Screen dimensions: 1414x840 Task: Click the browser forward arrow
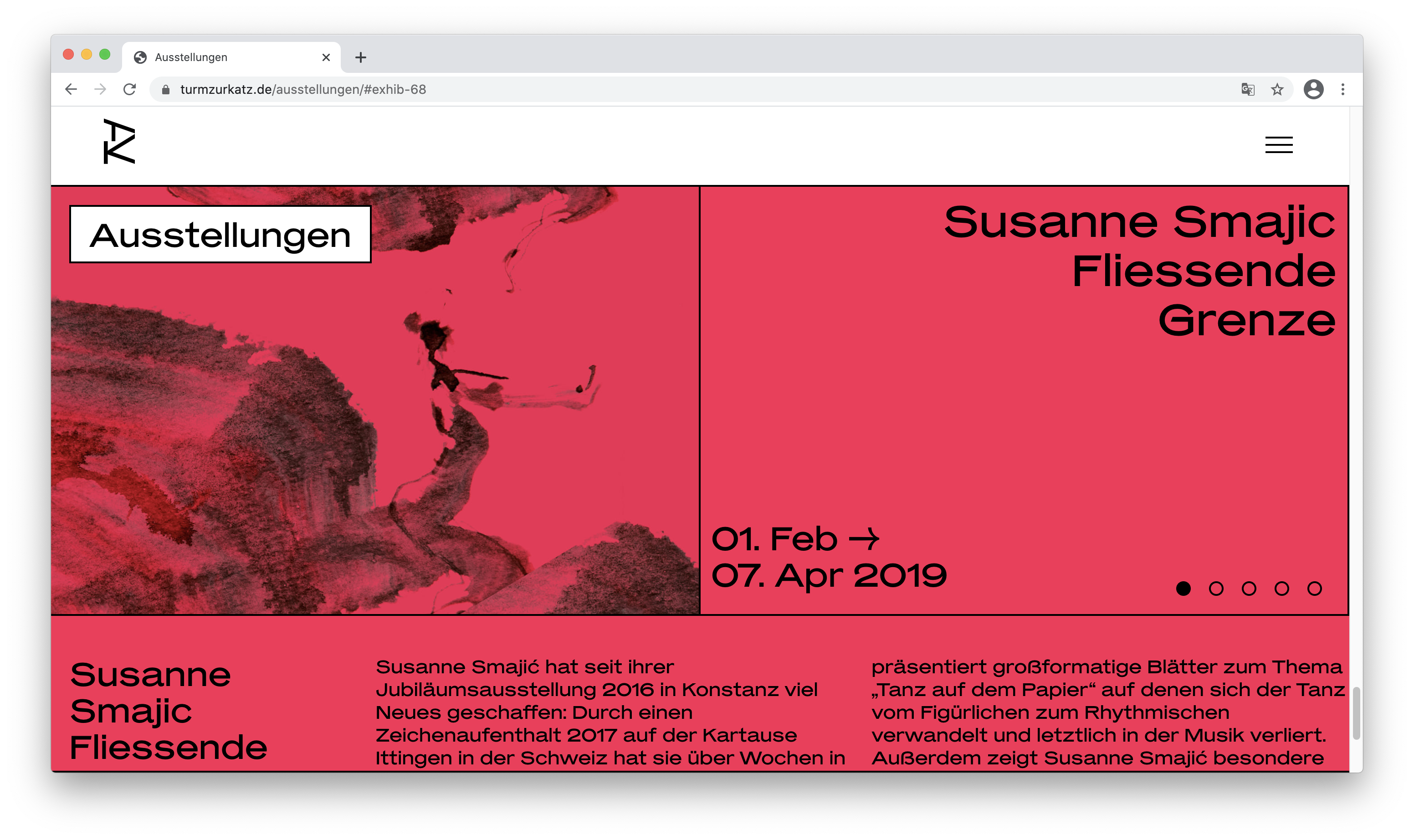click(100, 89)
